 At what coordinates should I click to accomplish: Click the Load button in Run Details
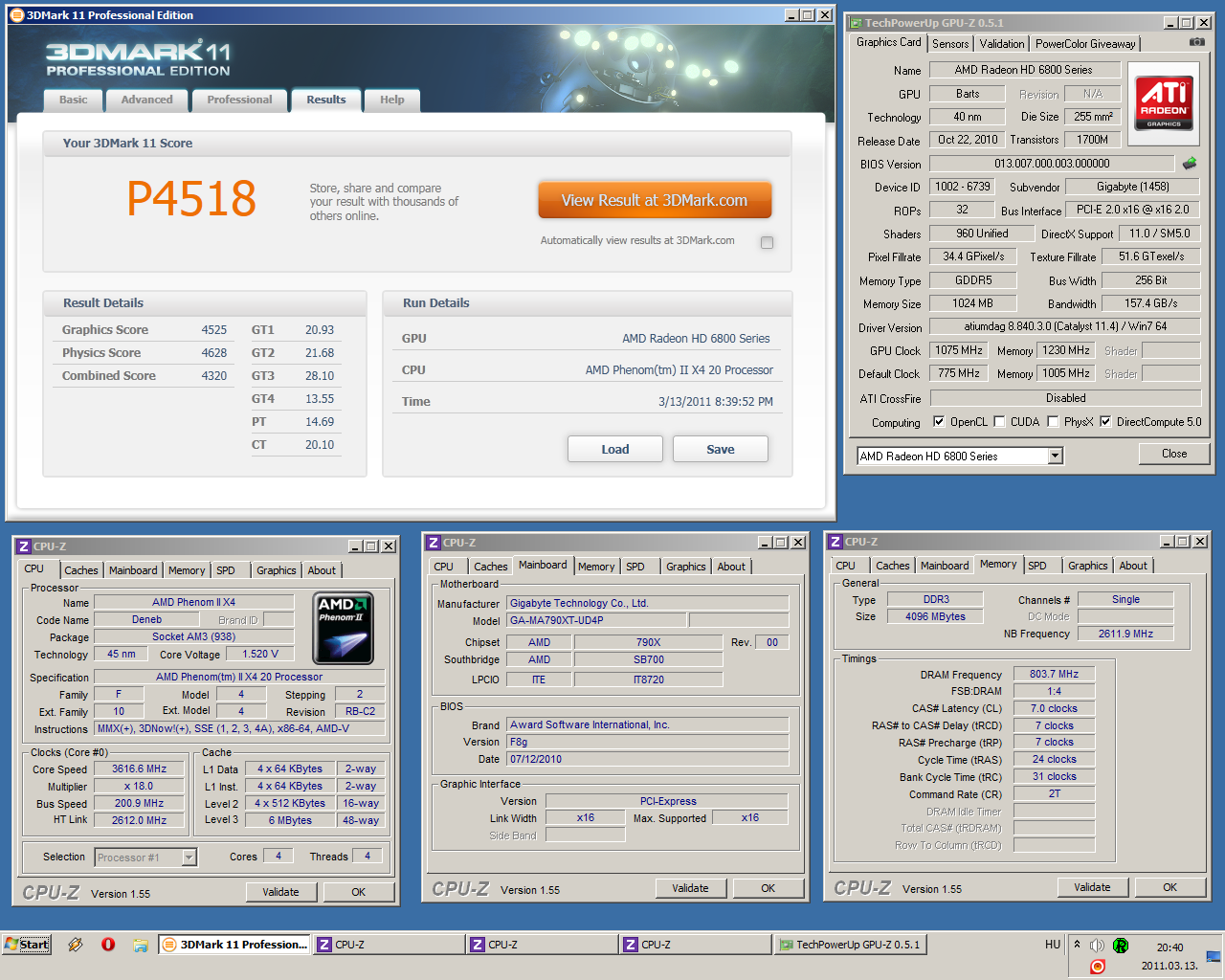tap(615, 449)
